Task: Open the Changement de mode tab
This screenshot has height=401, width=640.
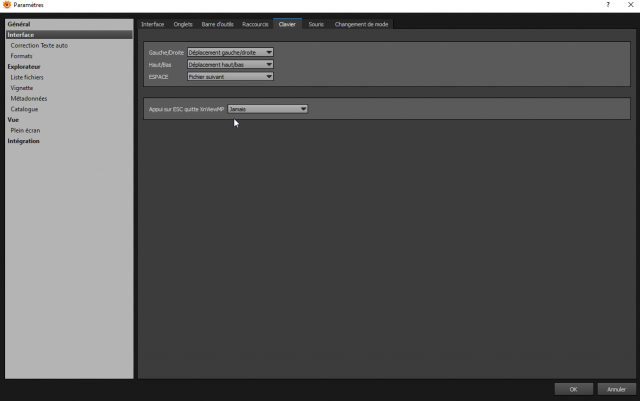Action: (361, 25)
